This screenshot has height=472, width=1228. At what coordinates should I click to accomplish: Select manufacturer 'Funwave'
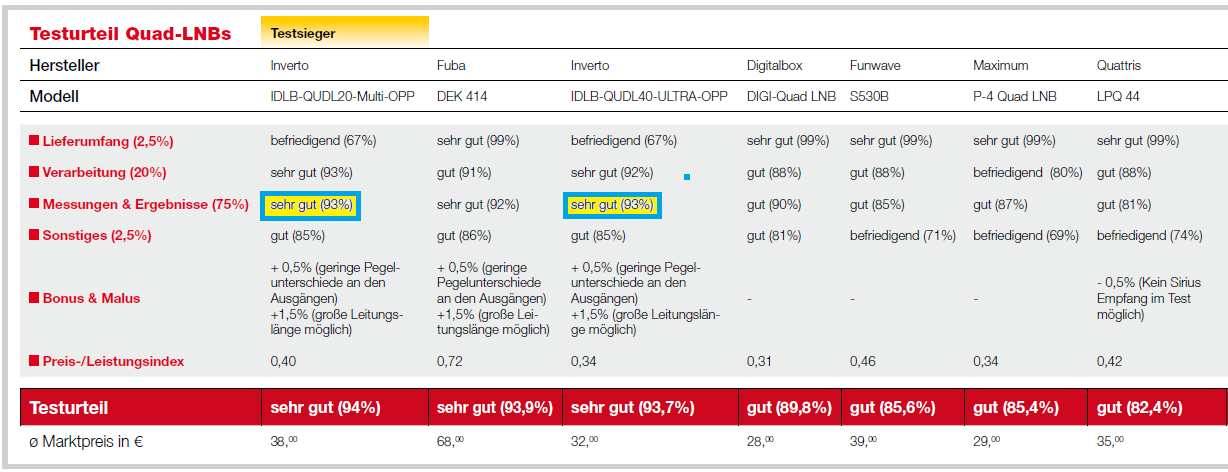875,66
